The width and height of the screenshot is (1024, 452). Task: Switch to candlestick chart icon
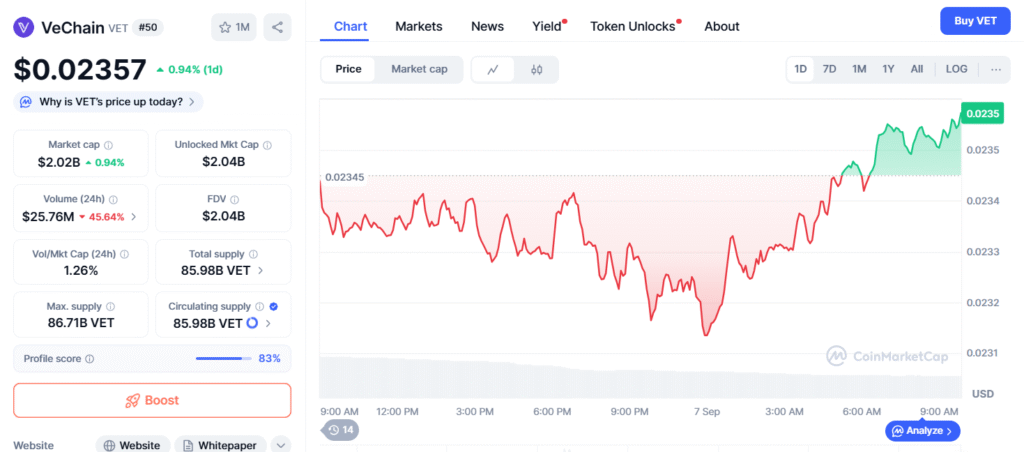click(537, 69)
